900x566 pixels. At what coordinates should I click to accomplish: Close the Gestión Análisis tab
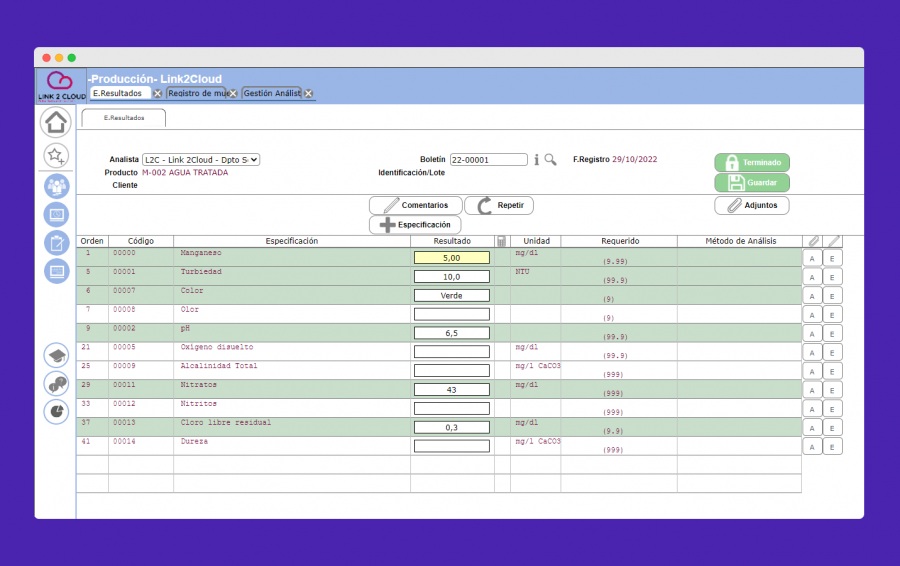pos(308,94)
